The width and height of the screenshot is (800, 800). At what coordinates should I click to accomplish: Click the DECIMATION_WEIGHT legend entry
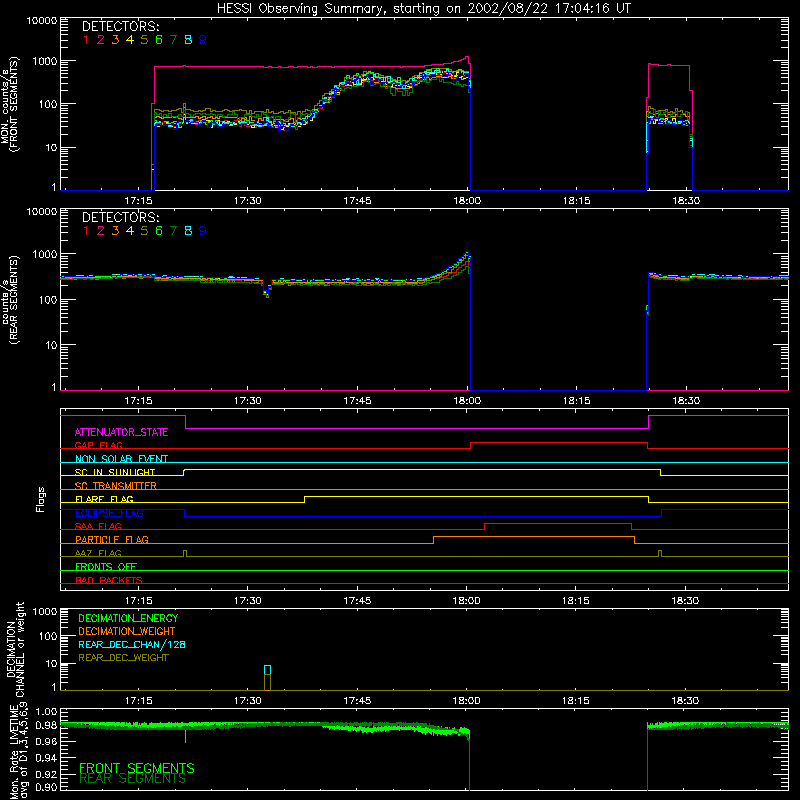click(127, 632)
